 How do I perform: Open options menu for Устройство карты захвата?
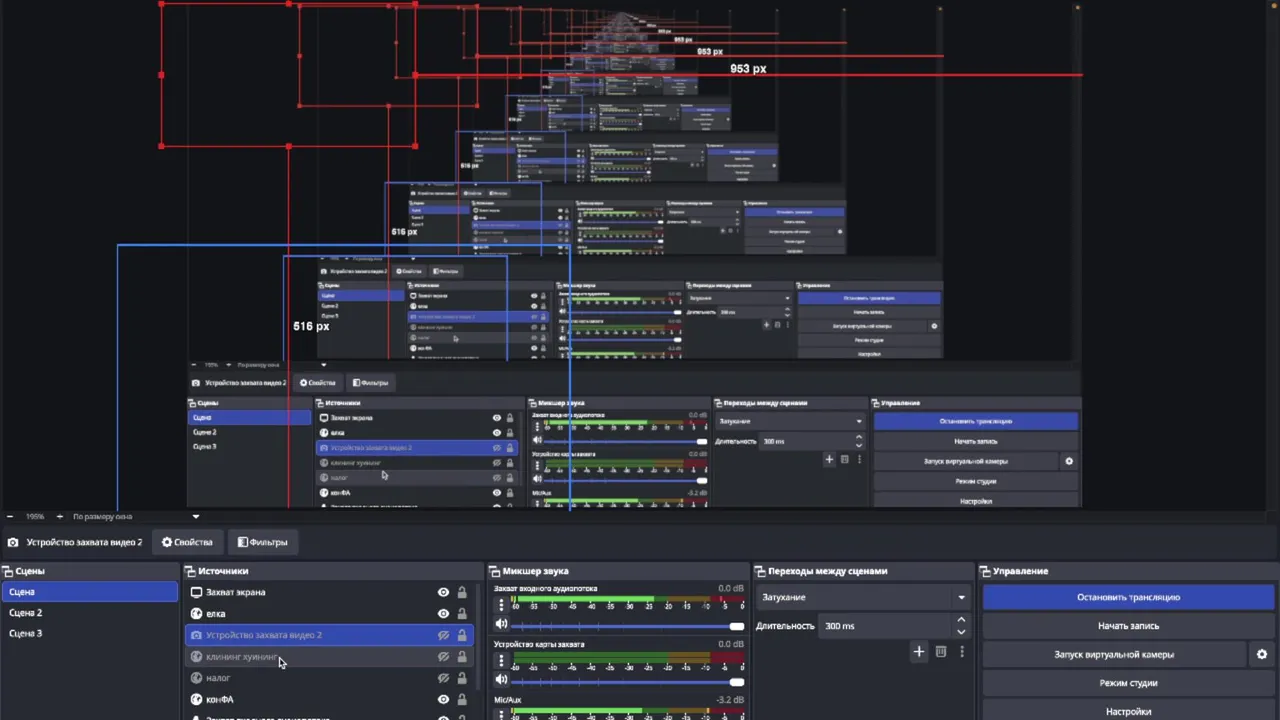[x=501, y=662]
